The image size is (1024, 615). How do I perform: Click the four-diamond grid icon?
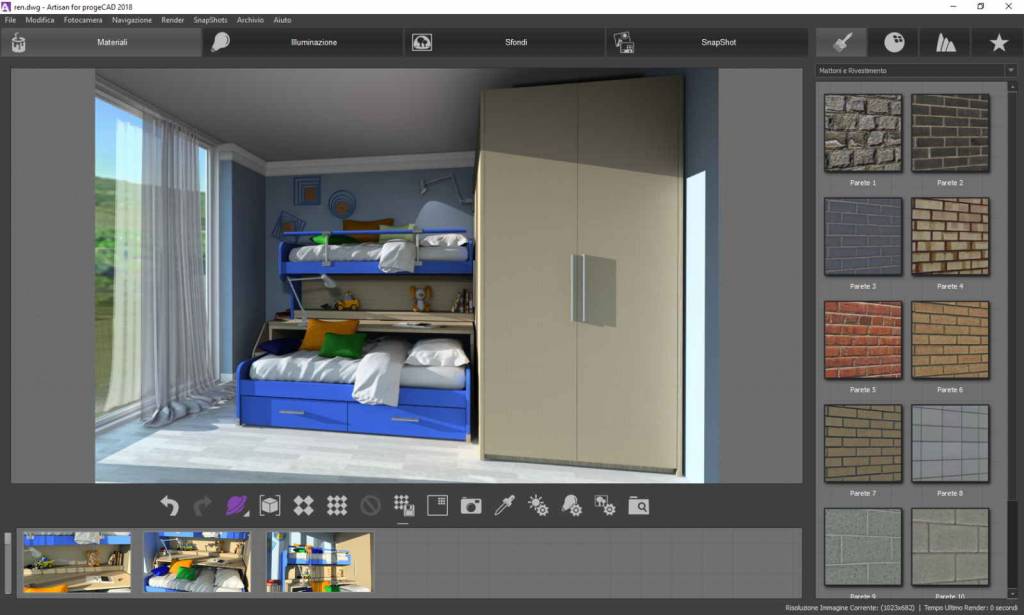303,506
